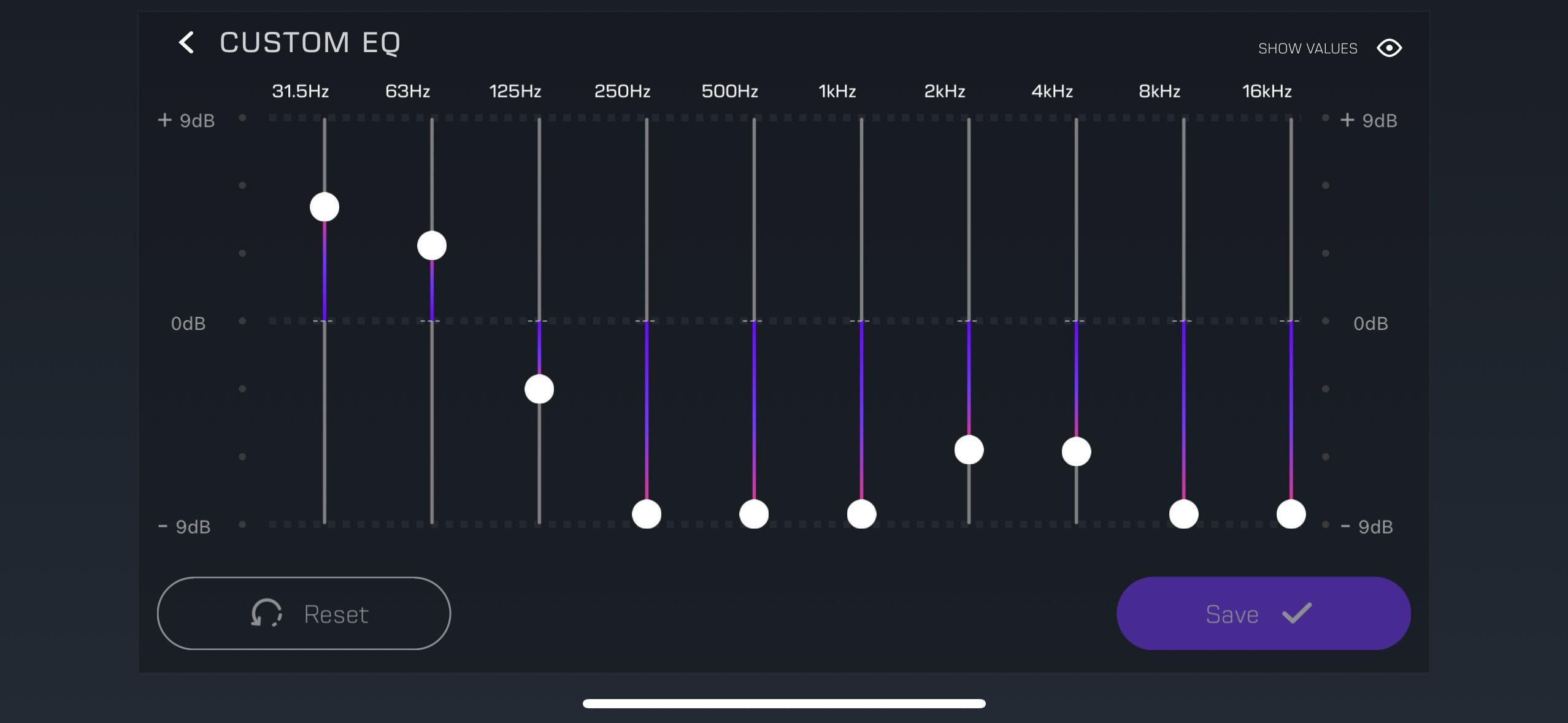Viewport: 1568px width, 723px height.
Task: Toggle the Show Values eye icon
Action: 1389,48
